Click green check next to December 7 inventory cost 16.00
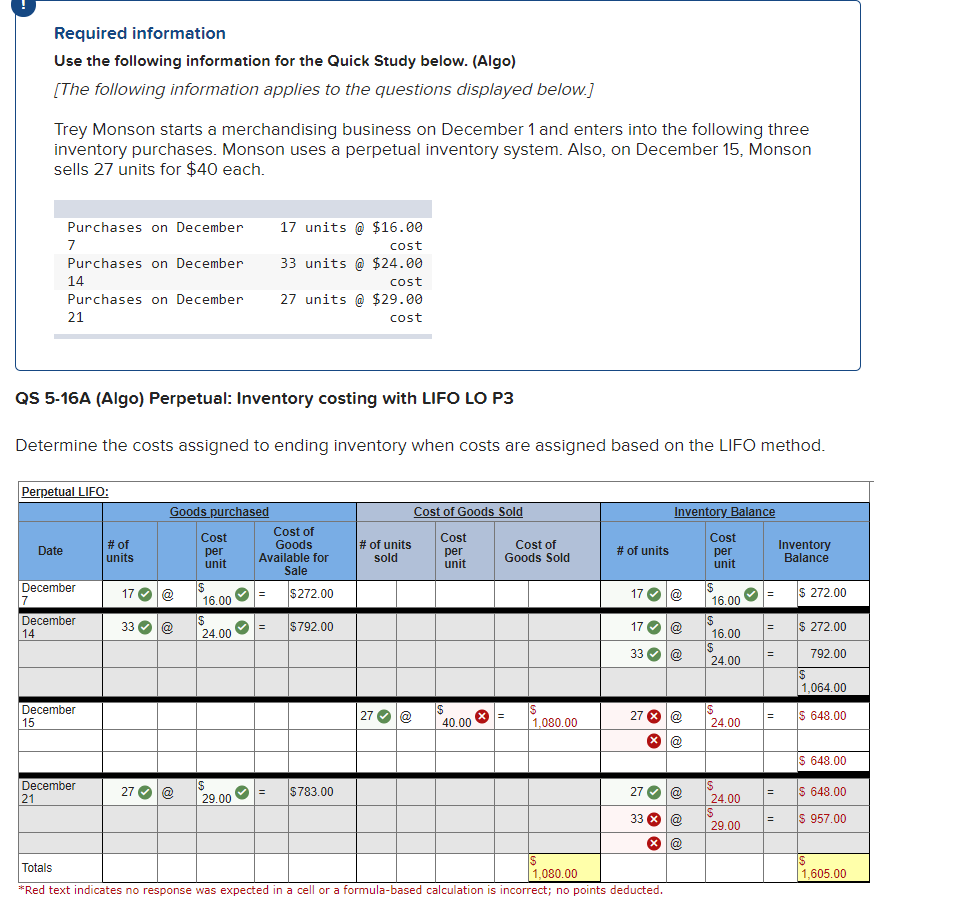Image resolution: width=980 pixels, height=907 pixels. 751,594
